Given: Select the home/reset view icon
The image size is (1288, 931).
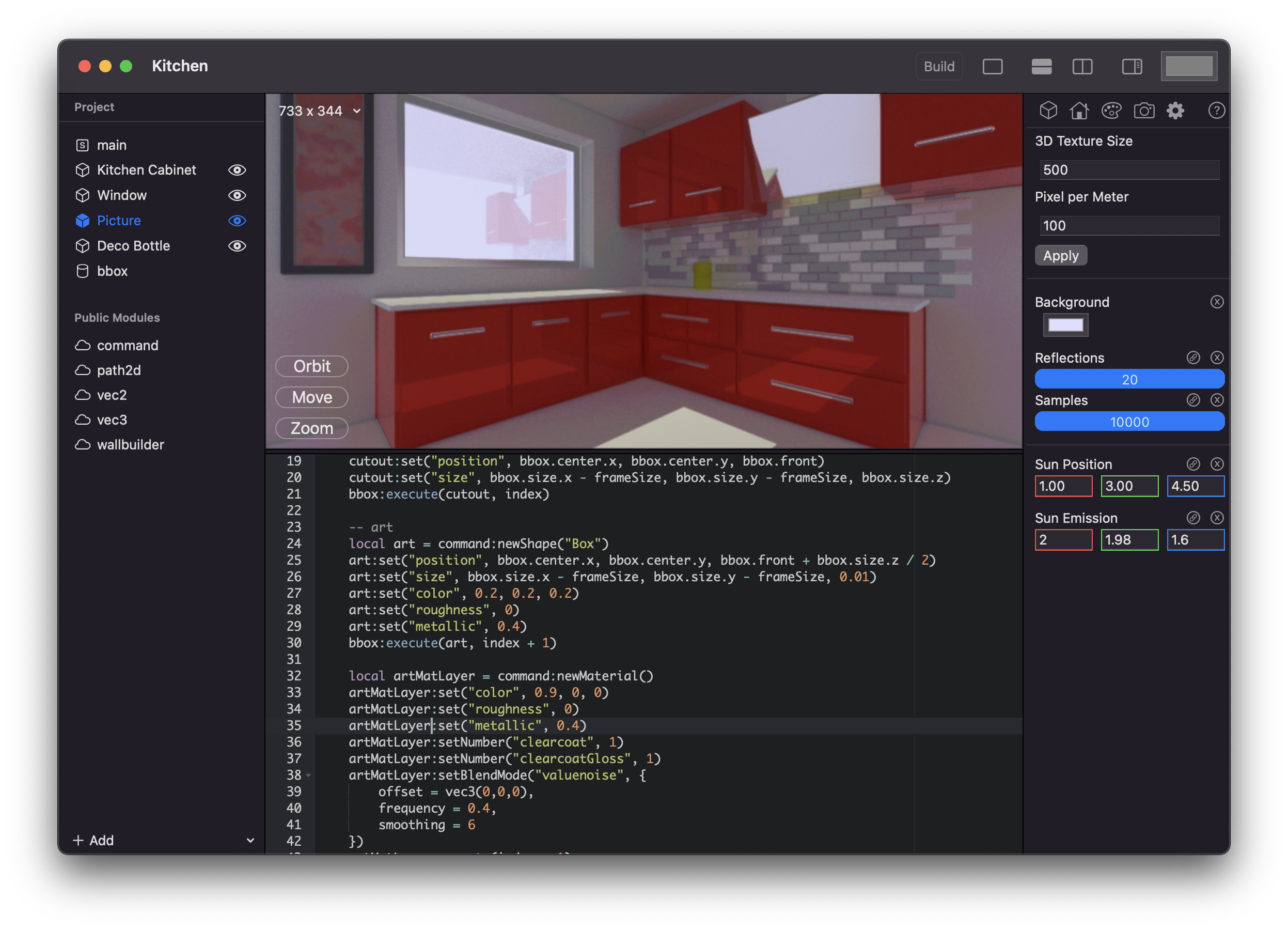Looking at the screenshot, I should pos(1078,110).
